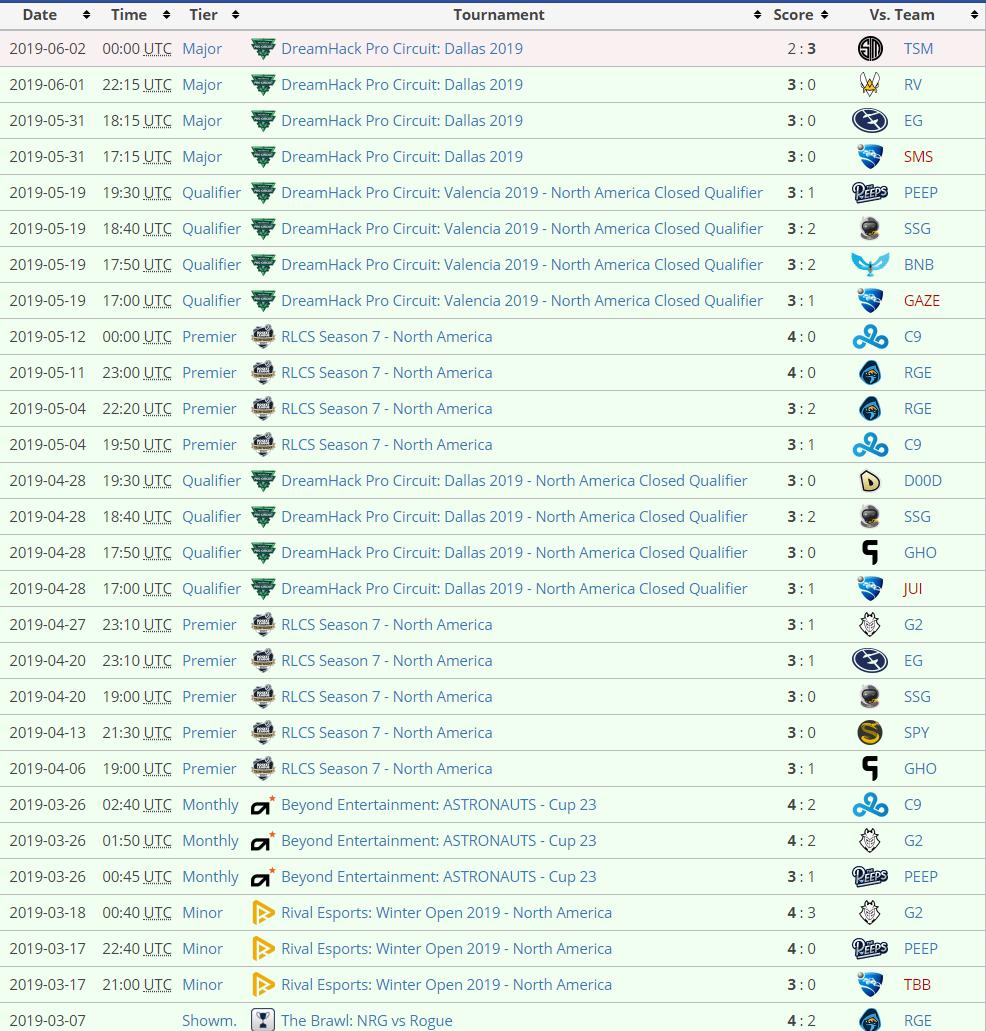
Task: Click Major tier link in 2019-06-02 row
Action: pyautogui.click(x=202, y=49)
